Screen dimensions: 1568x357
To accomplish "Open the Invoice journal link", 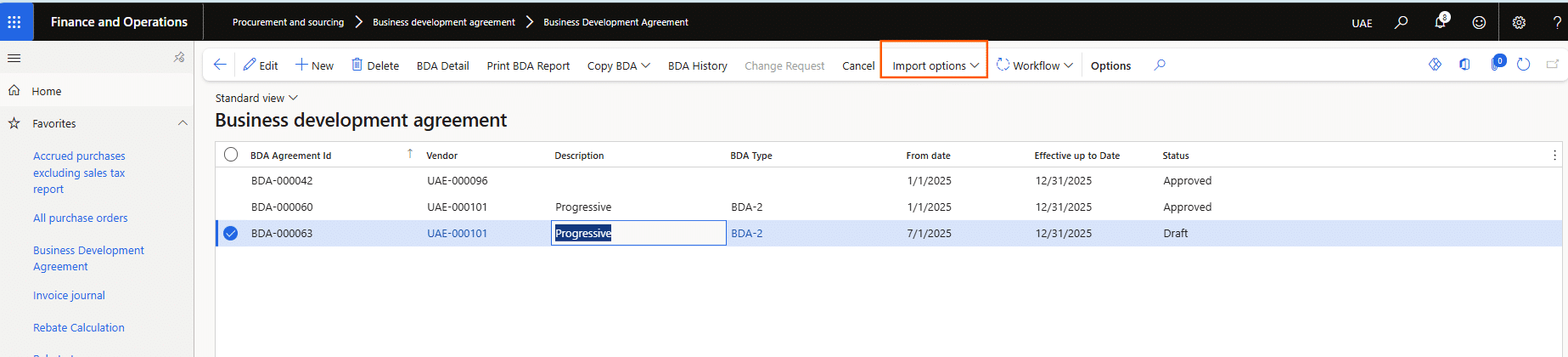I will pyautogui.click(x=69, y=296).
